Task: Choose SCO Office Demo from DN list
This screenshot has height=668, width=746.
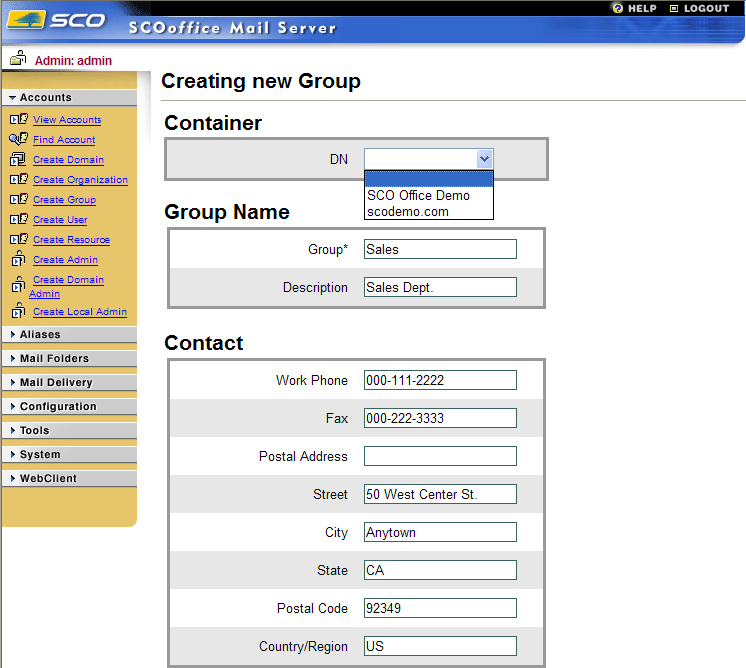Action: 418,196
